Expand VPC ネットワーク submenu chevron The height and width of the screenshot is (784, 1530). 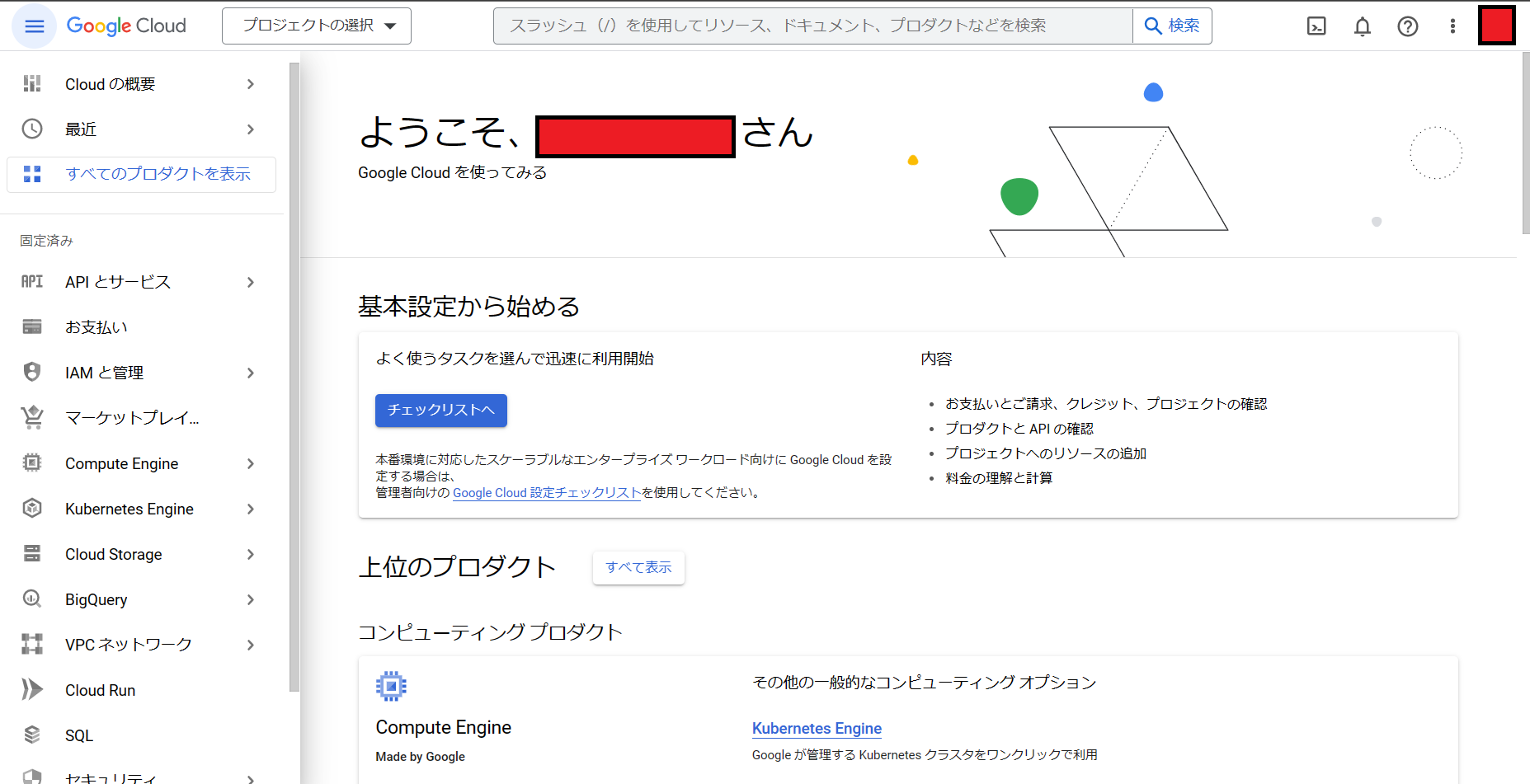pyautogui.click(x=251, y=645)
